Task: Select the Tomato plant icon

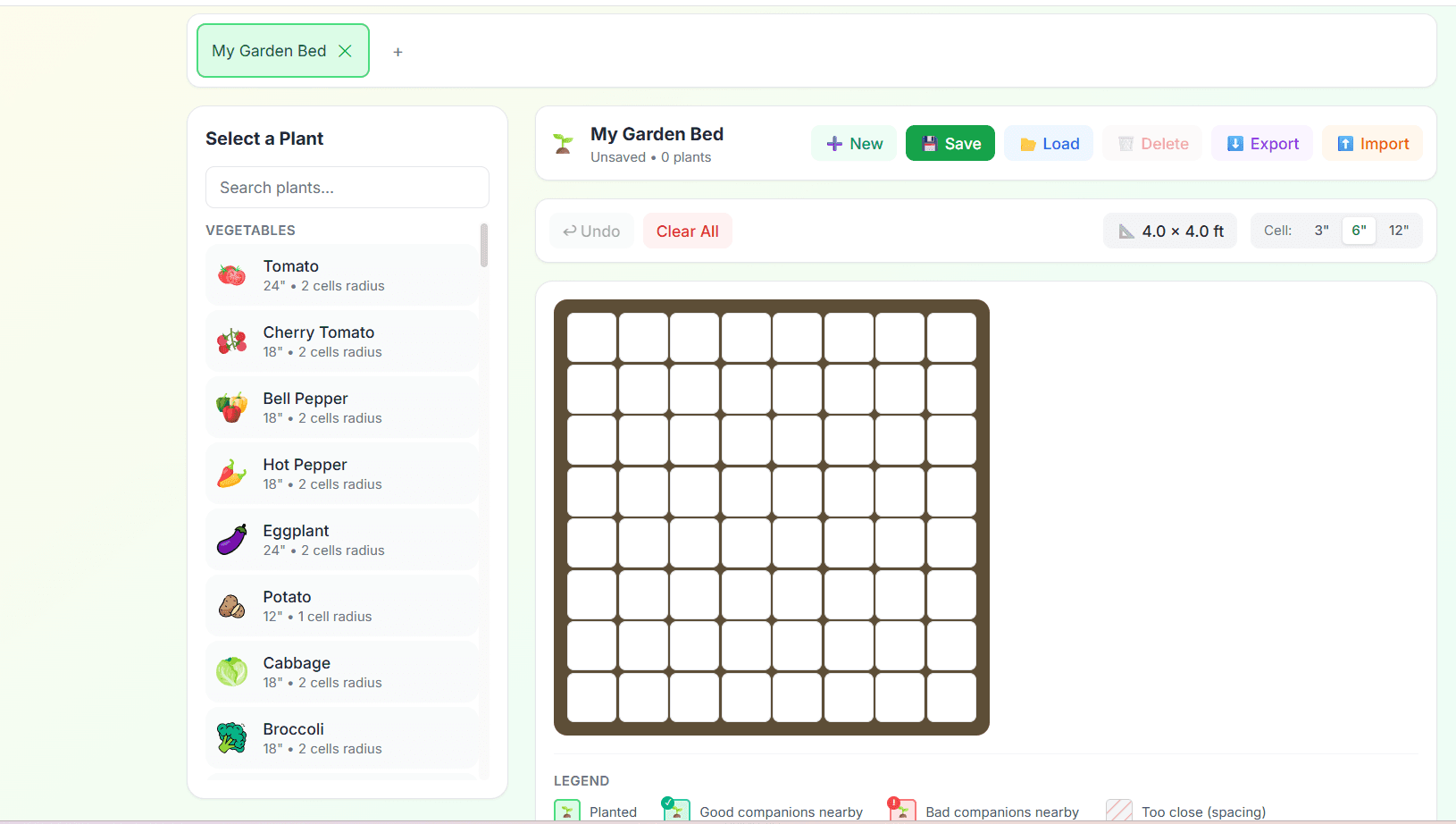Action: pyautogui.click(x=232, y=274)
